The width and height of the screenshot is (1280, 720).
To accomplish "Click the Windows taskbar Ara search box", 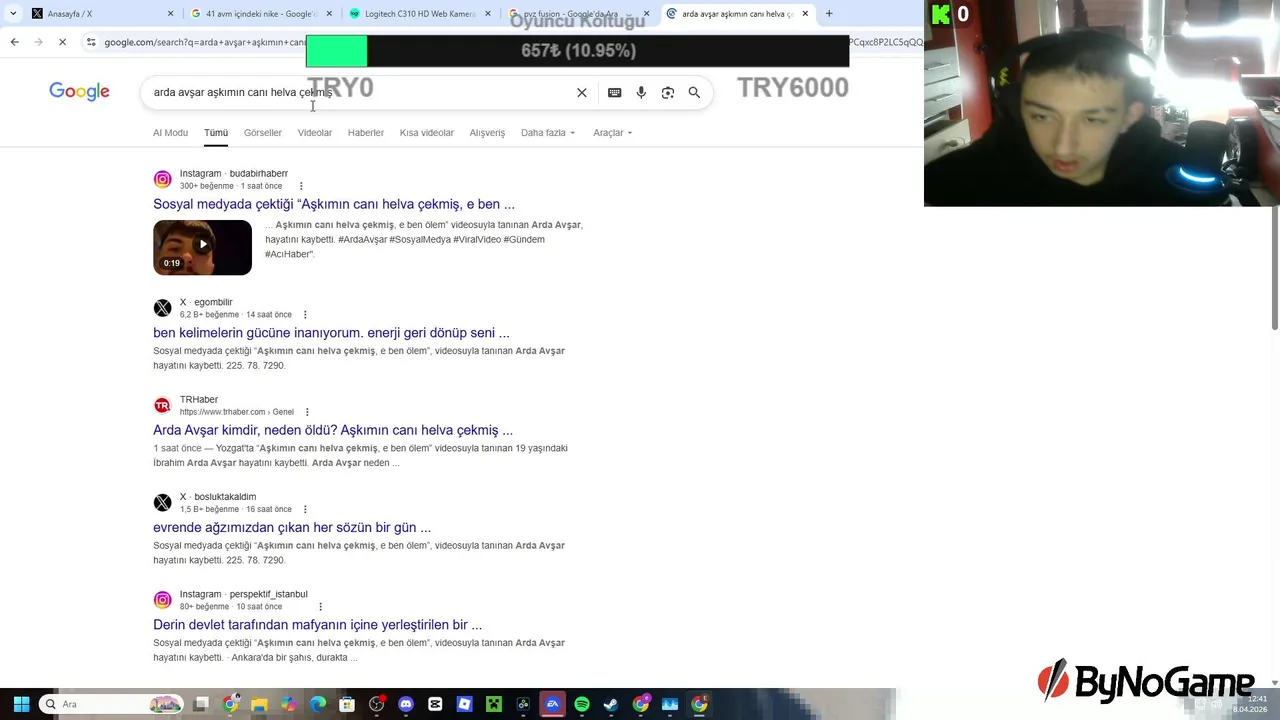I will pos(112,704).
